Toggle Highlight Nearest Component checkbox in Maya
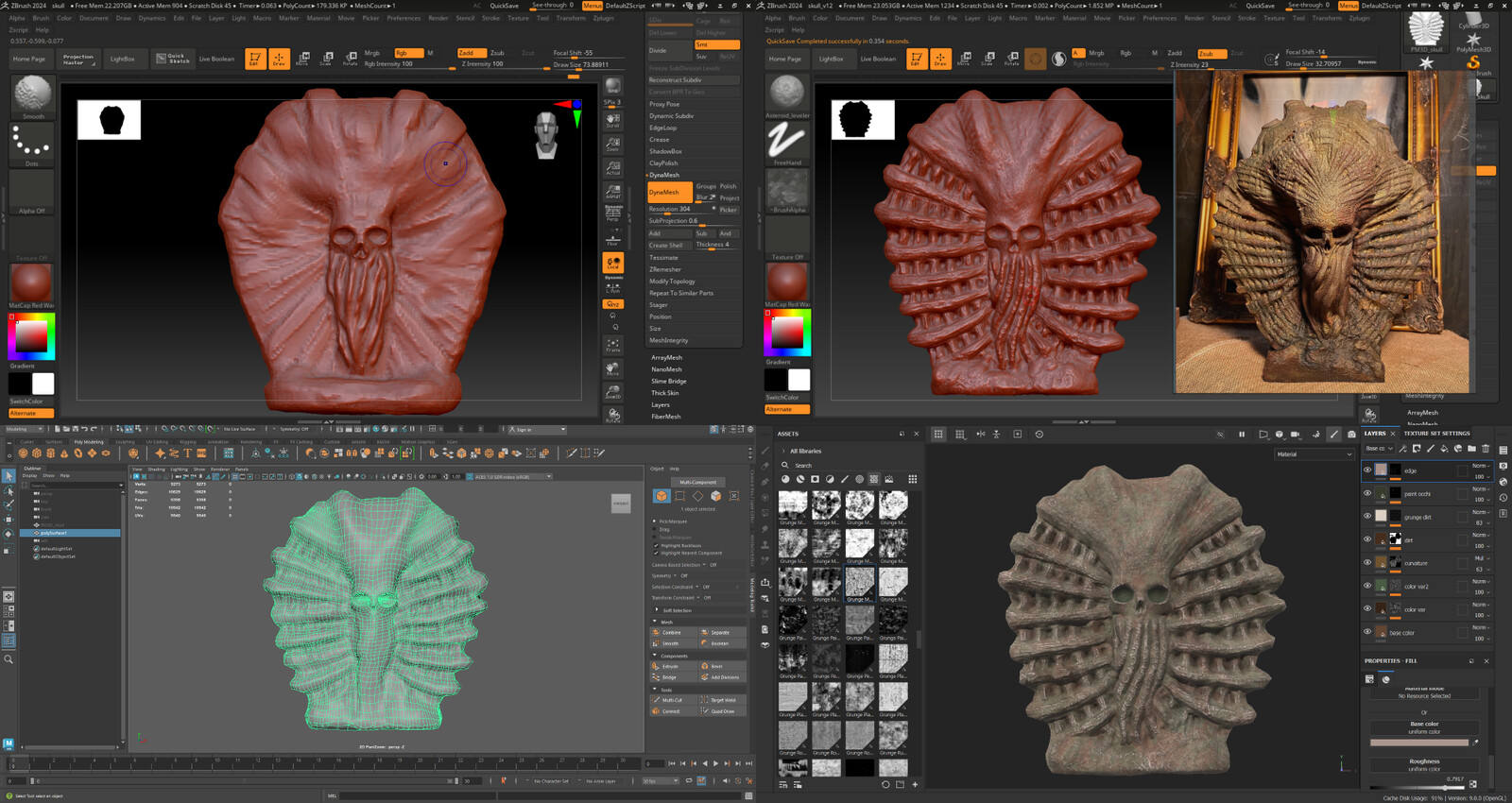The height and width of the screenshot is (803, 1512). tap(657, 553)
